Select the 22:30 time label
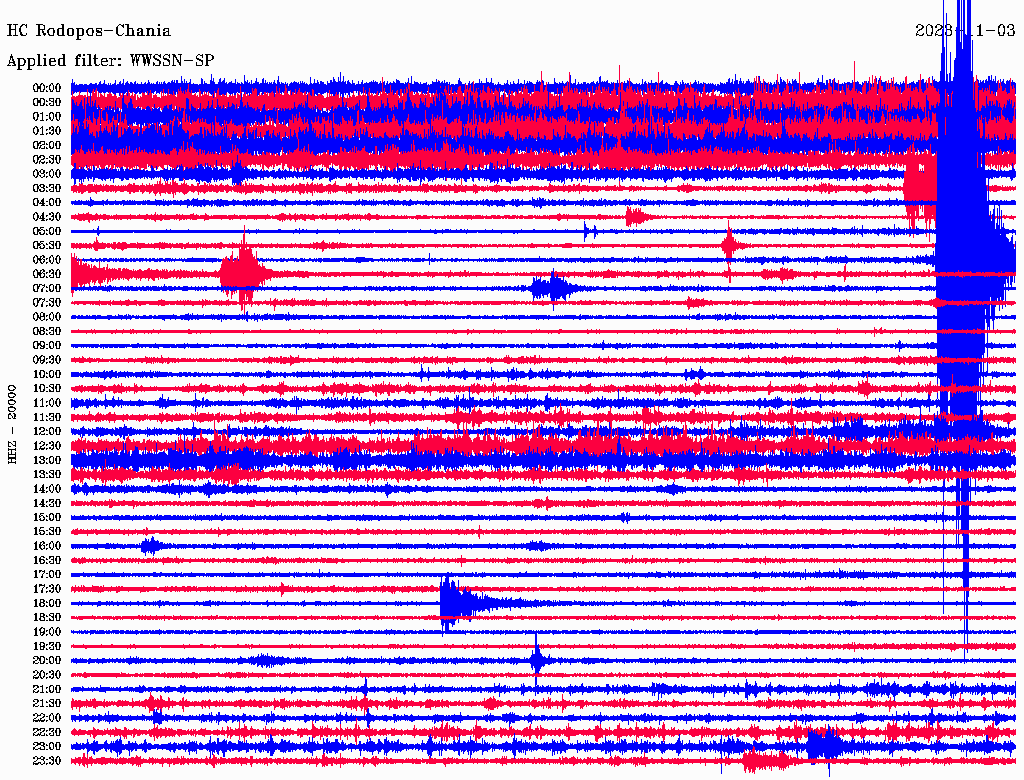Image resolution: width=1024 pixels, height=780 pixels. pyautogui.click(x=46, y=732)
